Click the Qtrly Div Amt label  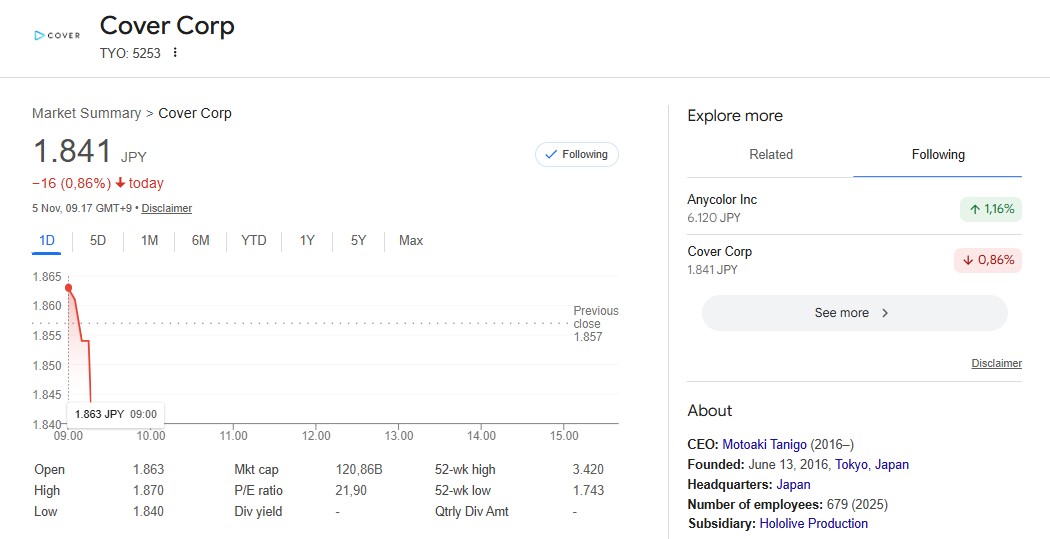(471, 512)
